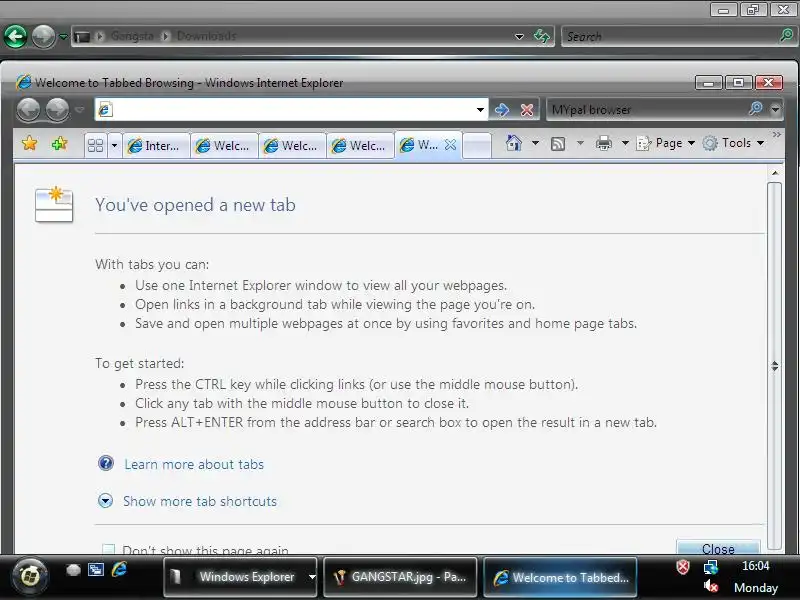Click the network tray icon
800x600 pixels.
click(711, 567)
